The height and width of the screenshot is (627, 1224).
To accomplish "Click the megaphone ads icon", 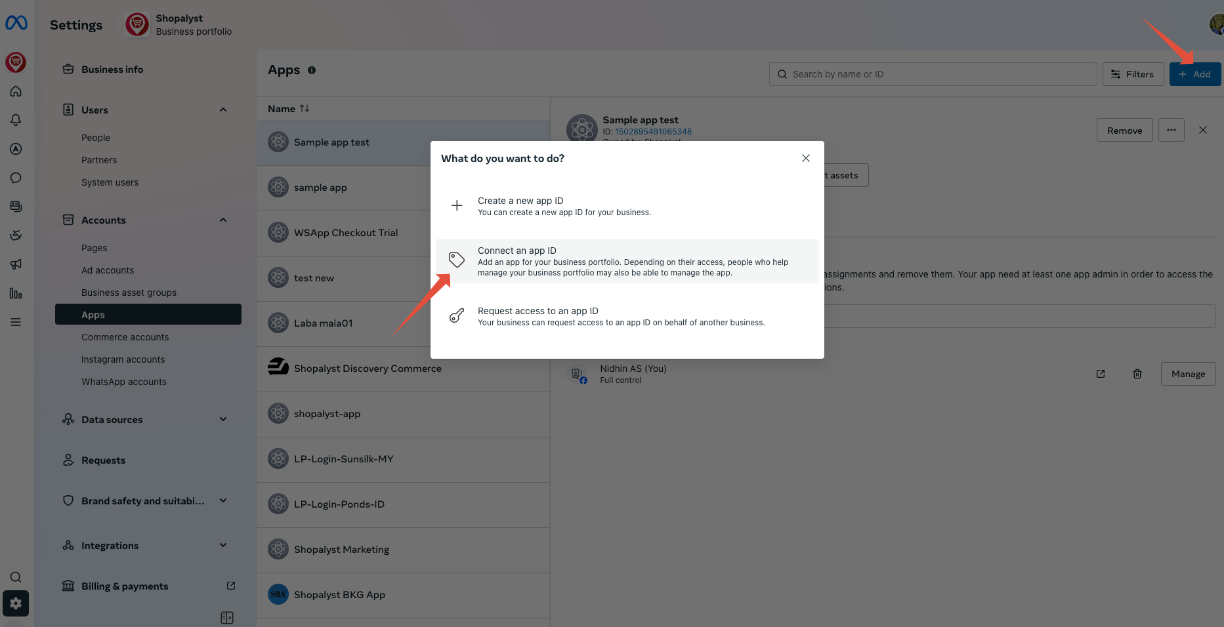I will pos(15,264).
